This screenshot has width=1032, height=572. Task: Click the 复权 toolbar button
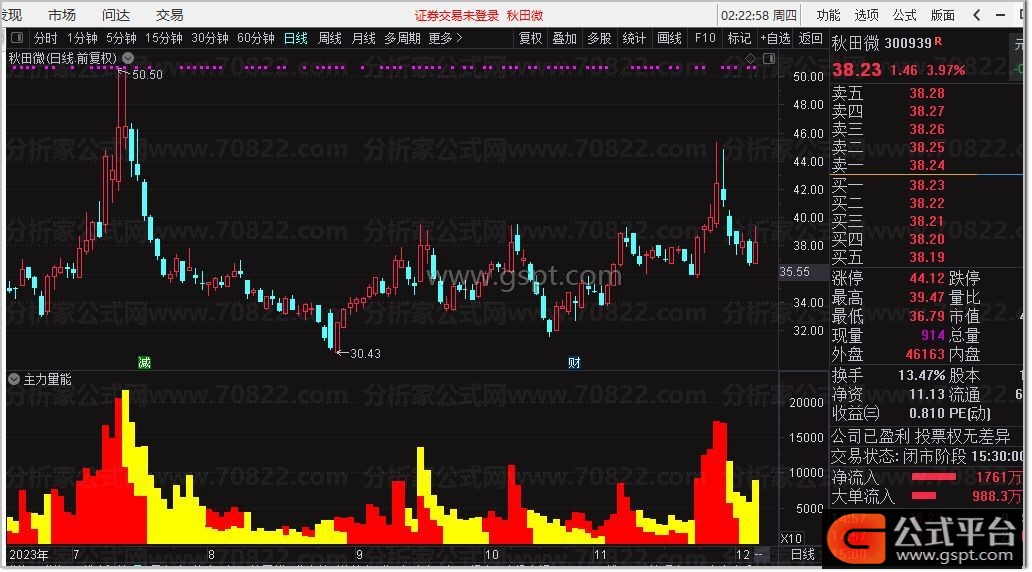[x=530, y=38]
